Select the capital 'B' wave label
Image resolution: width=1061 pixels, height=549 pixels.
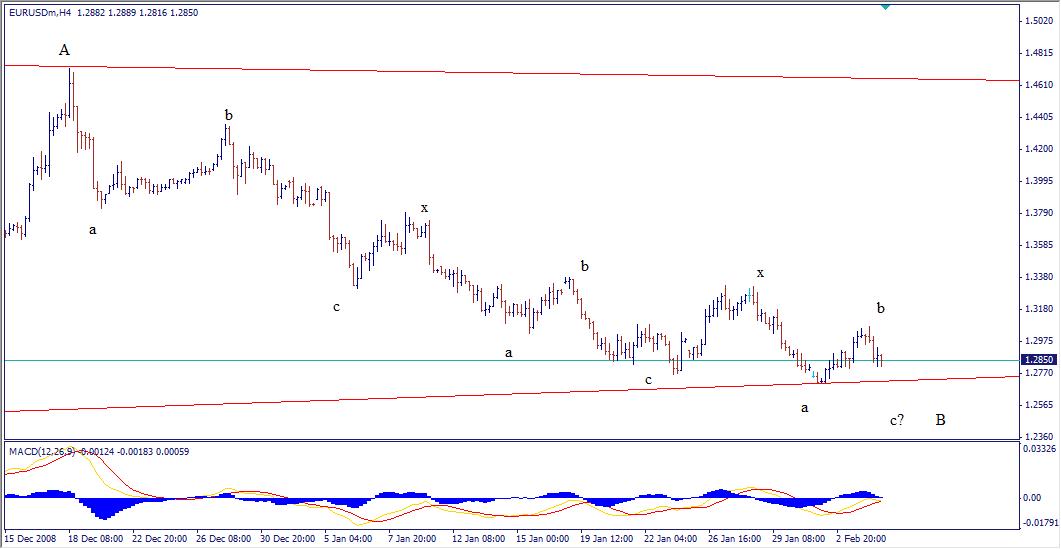941,420
